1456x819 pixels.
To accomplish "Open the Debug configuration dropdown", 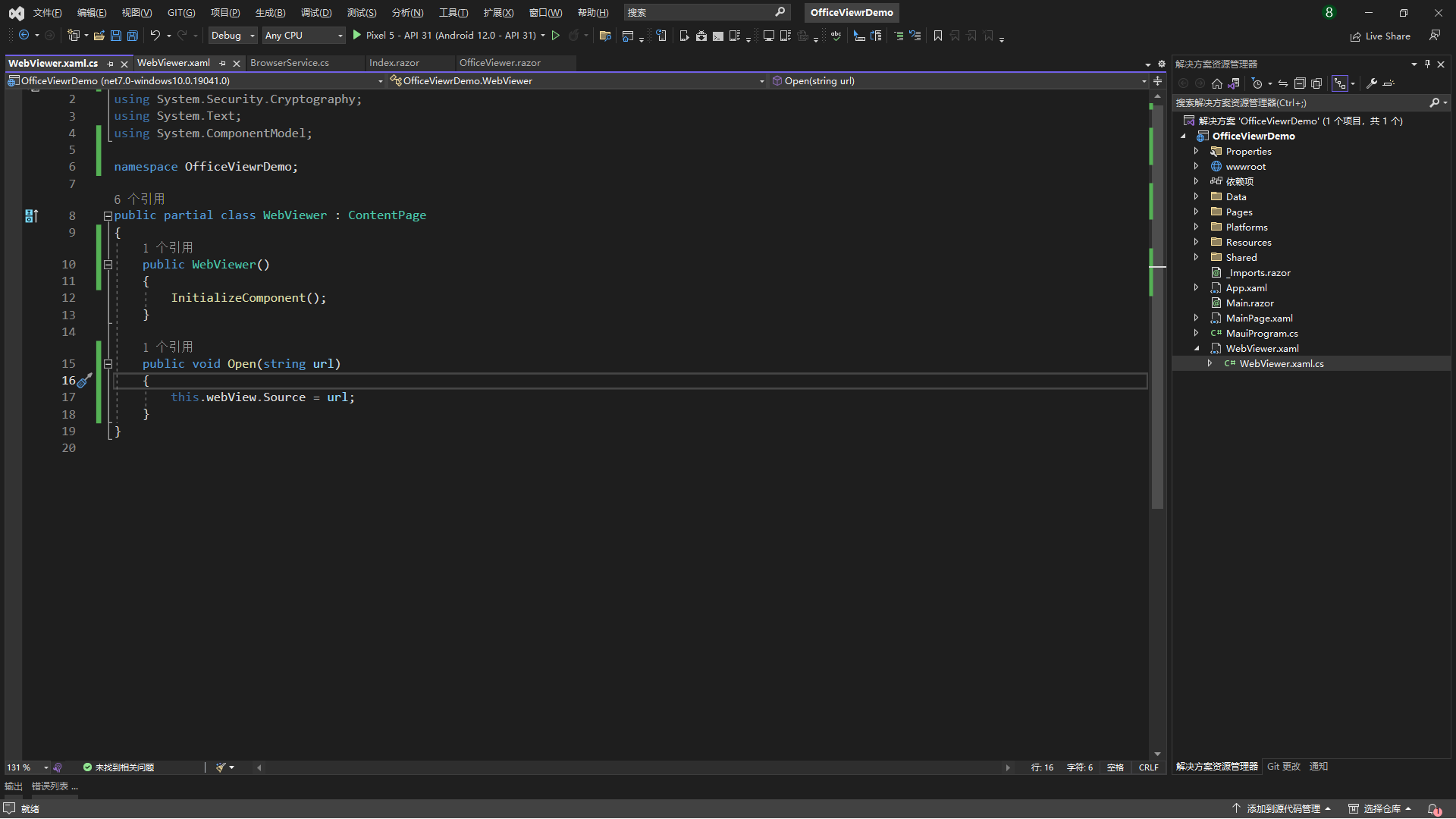I will [x=233, y=35].
